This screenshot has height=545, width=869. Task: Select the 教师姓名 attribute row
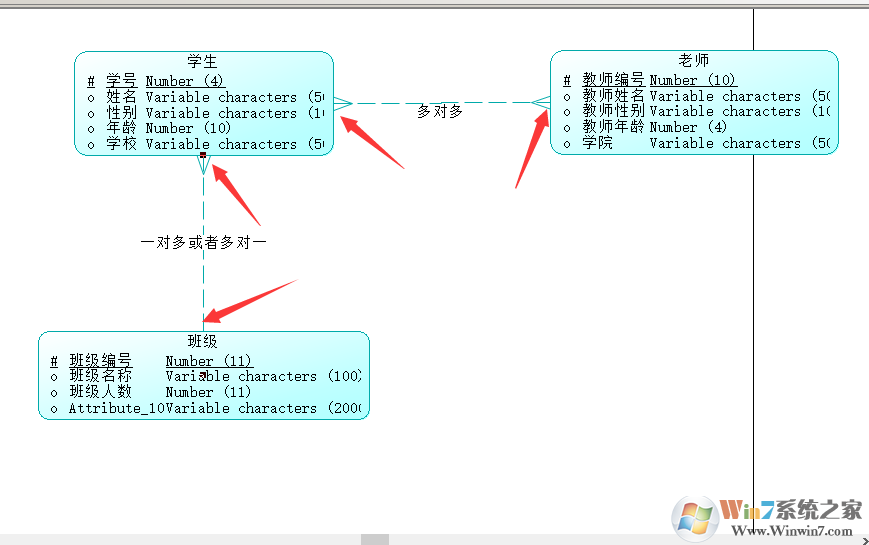point(697,96)
